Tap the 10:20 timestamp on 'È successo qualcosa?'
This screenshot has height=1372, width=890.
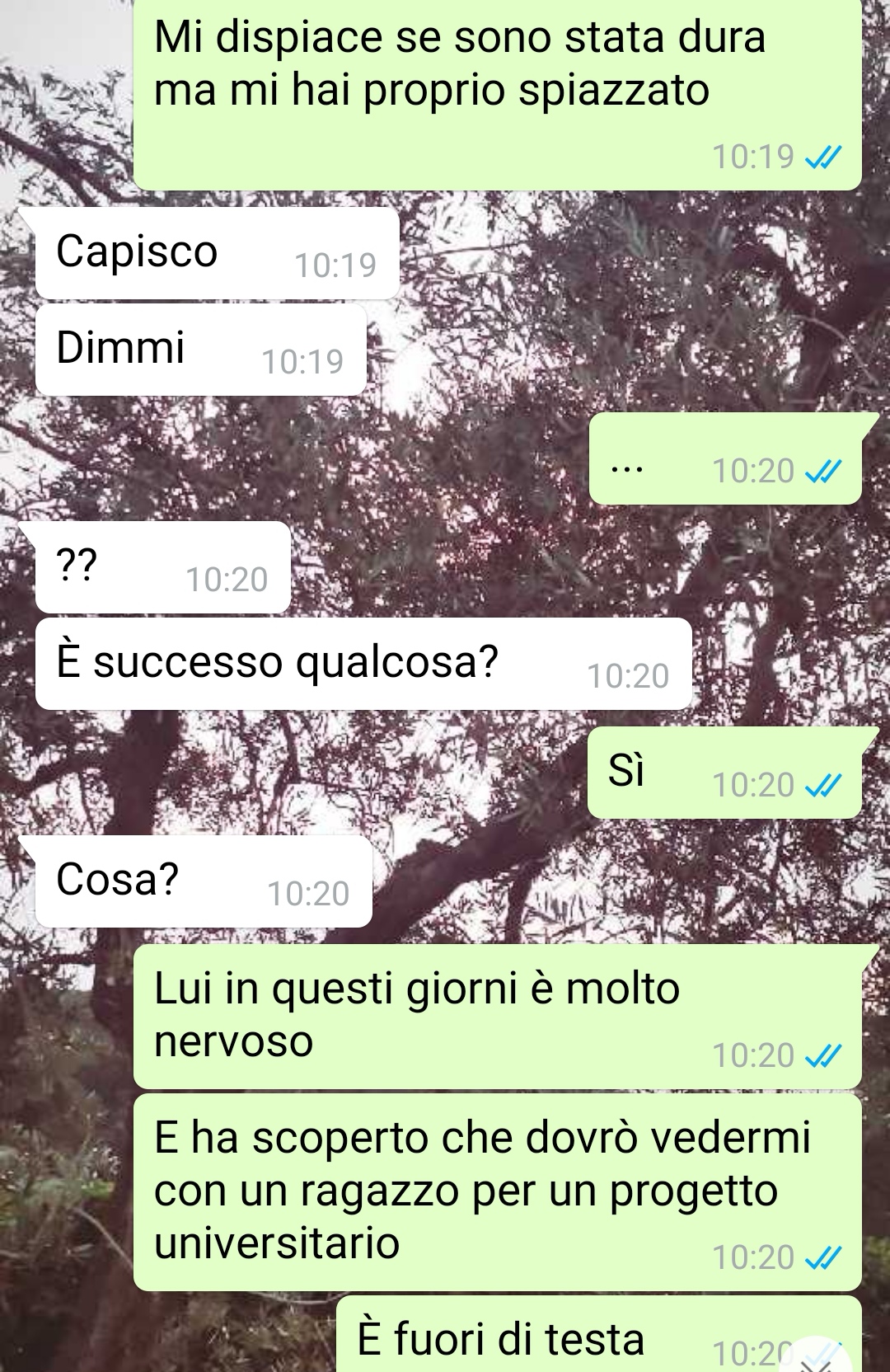pos(628,676)
